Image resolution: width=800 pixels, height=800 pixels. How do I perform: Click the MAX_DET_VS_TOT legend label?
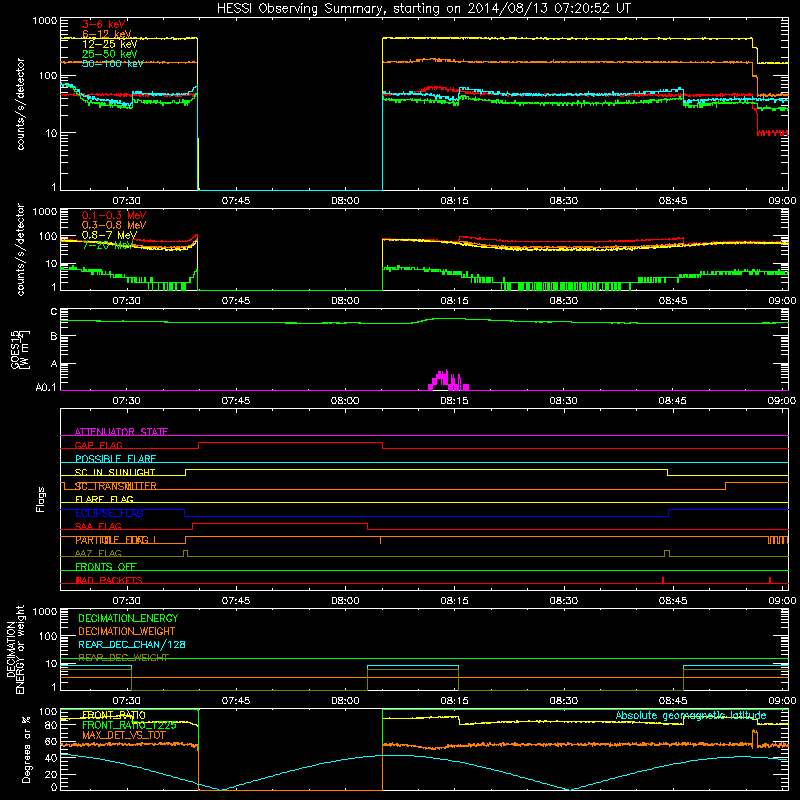(x=123, y=735)
